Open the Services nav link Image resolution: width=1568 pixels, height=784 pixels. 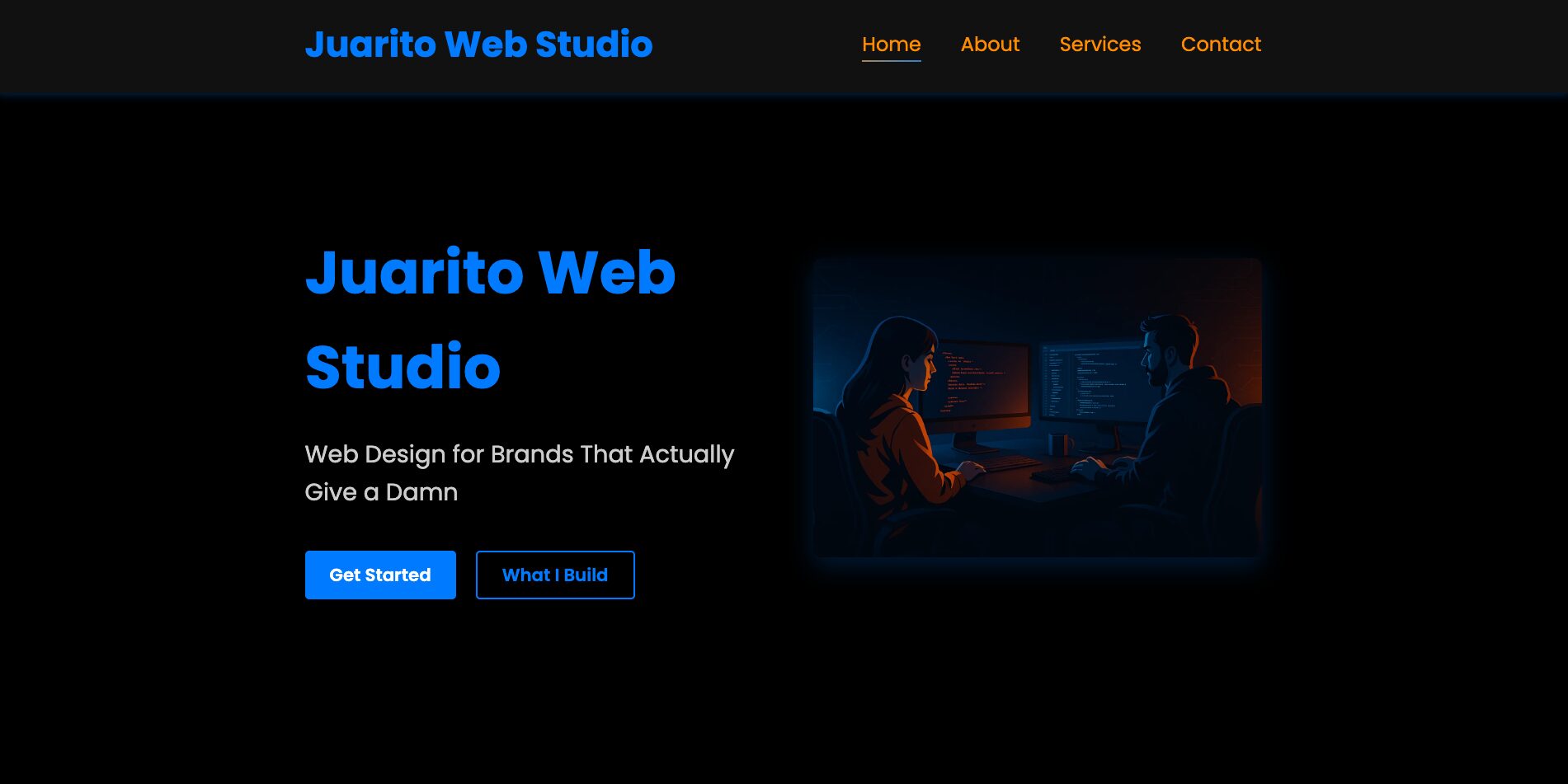[x=1099, y=45]
